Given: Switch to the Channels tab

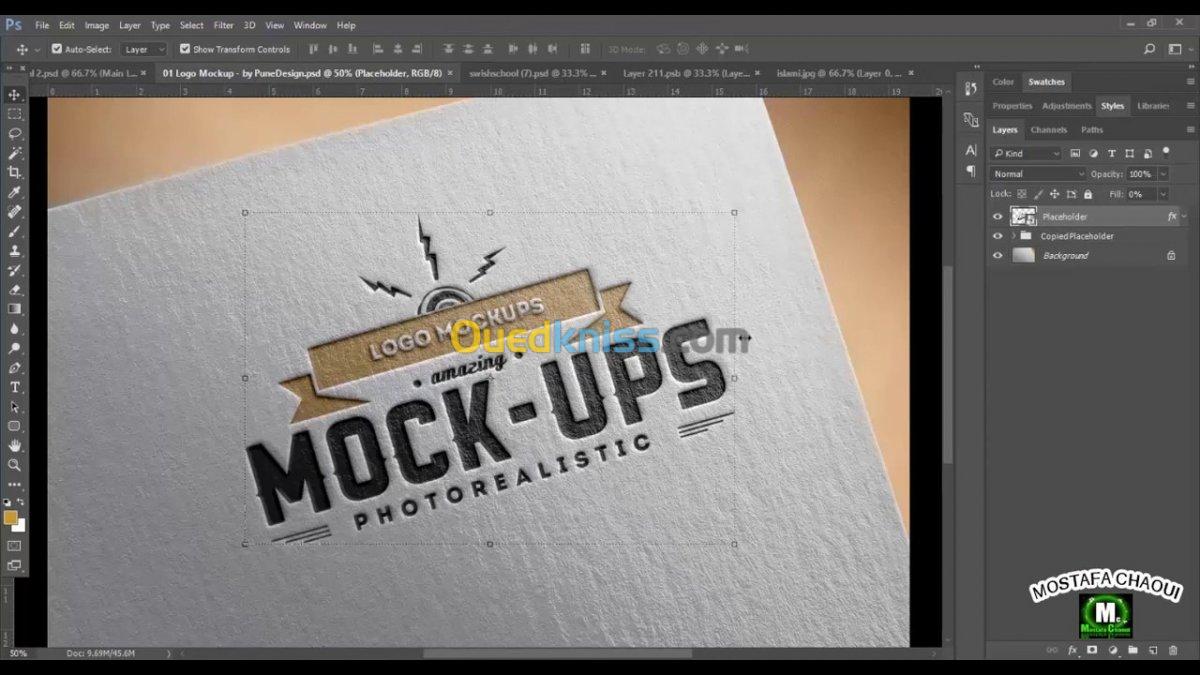Looking at the screenshot, I should point(1048,130).
